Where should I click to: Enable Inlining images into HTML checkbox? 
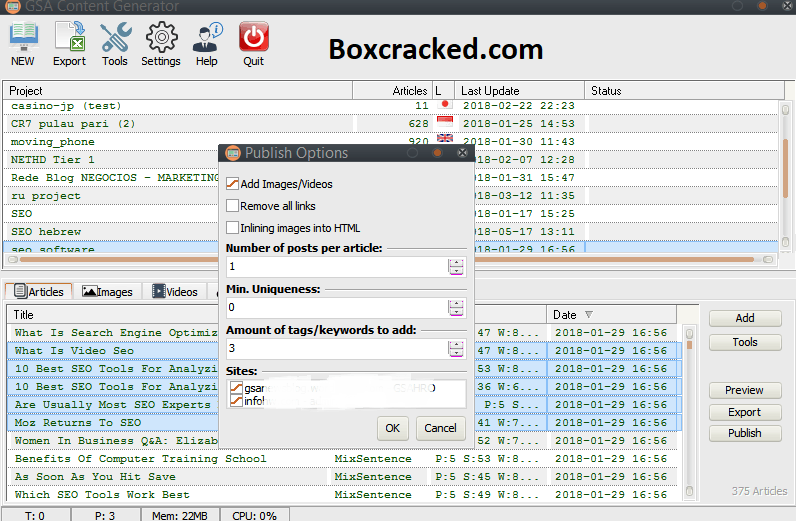point(233,227)
